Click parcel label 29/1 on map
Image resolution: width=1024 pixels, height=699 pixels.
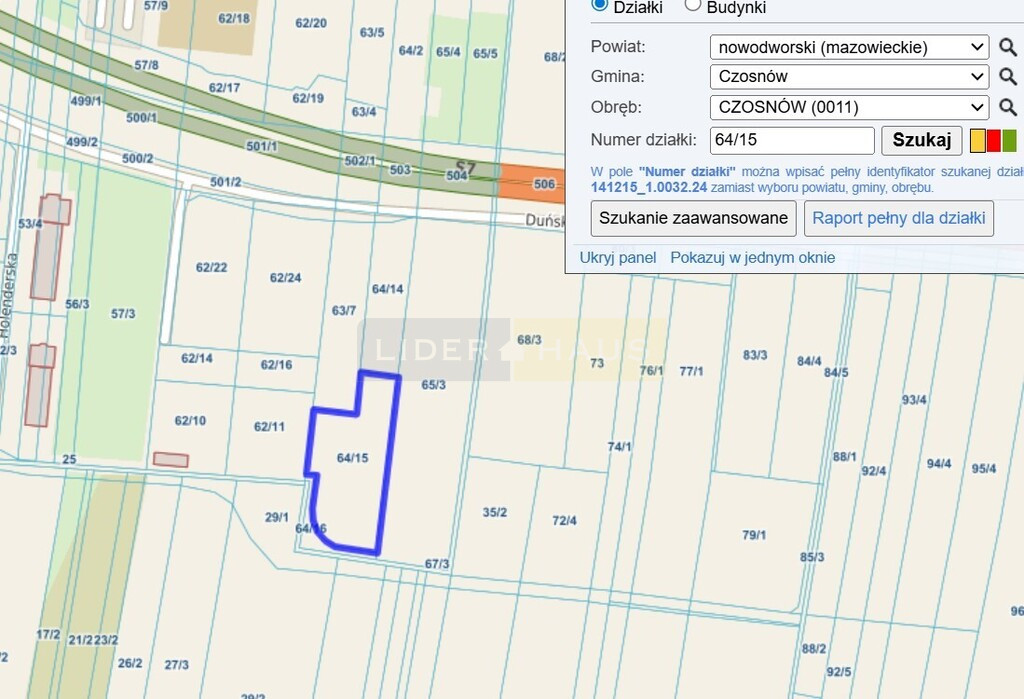(276, 517)
